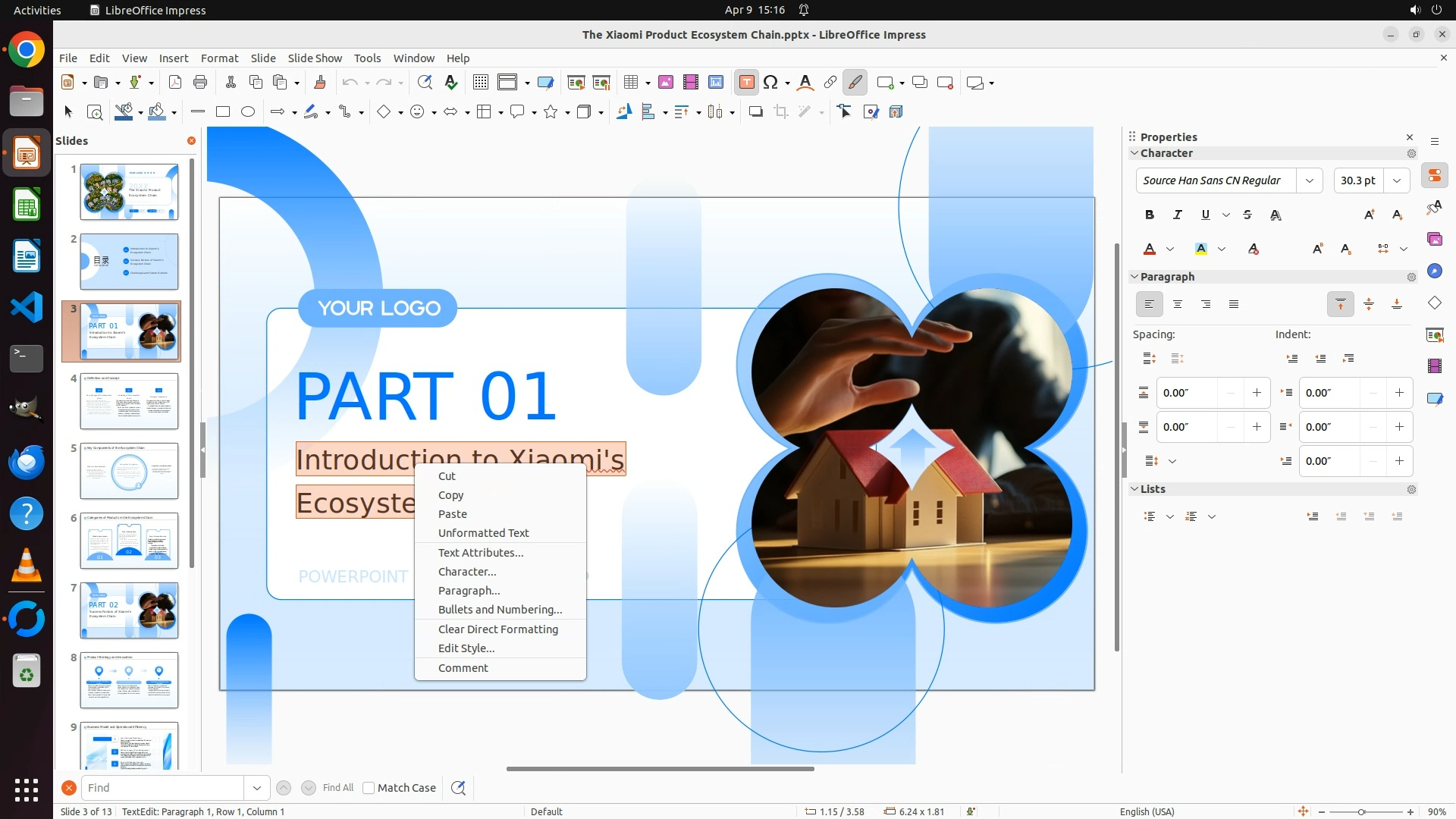
Task: Click the Insert Special Character omega icon
Action: 770,83
